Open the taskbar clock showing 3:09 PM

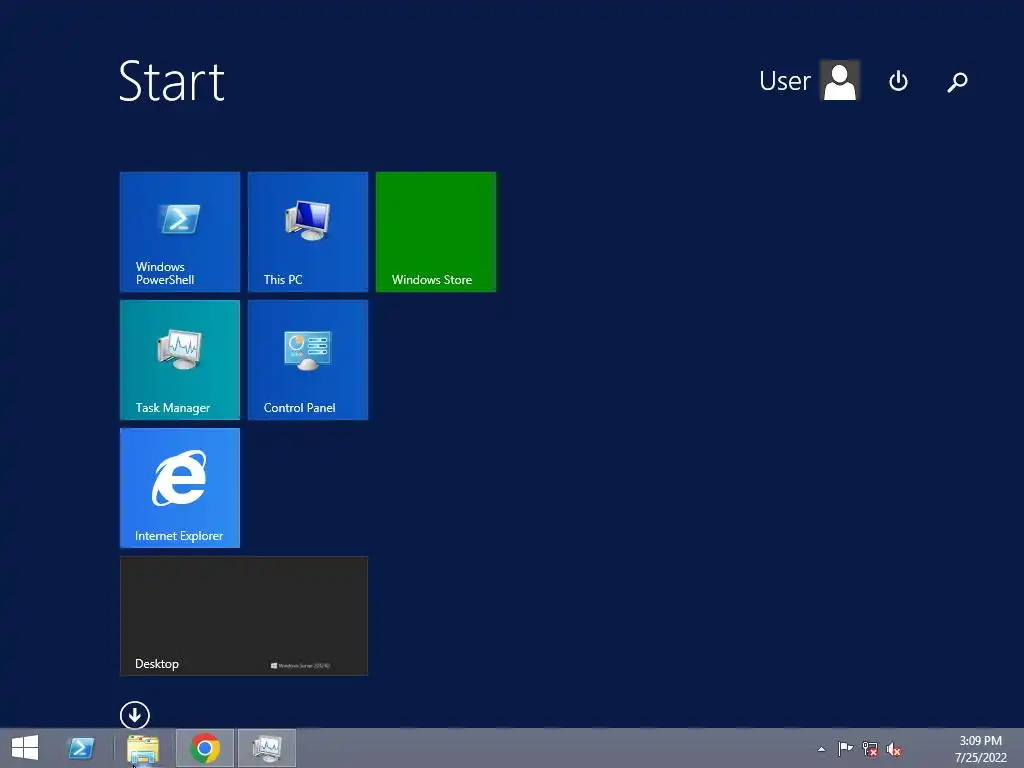980,748
